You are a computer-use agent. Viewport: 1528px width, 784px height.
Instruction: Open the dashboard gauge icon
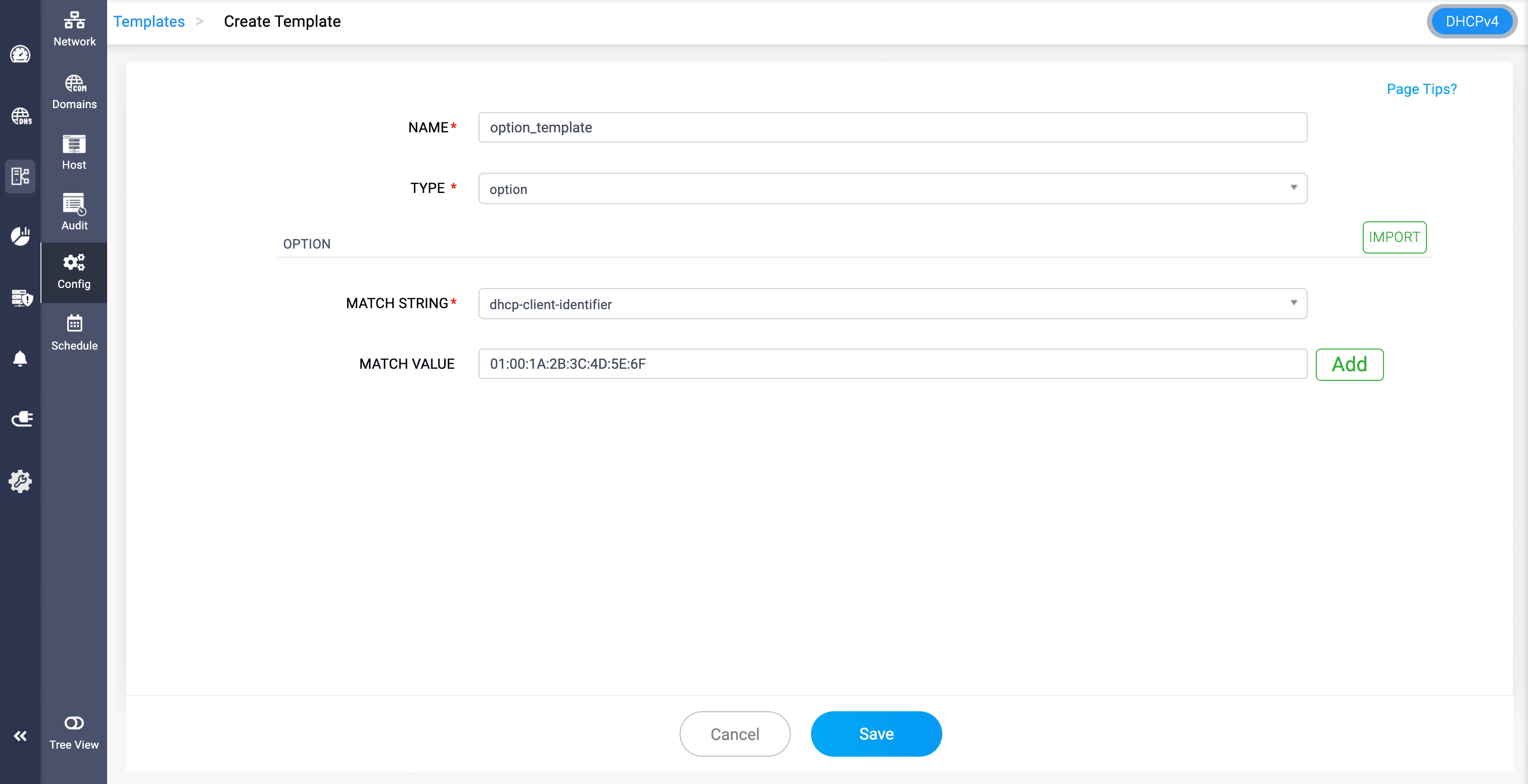[x=20, y=55]
